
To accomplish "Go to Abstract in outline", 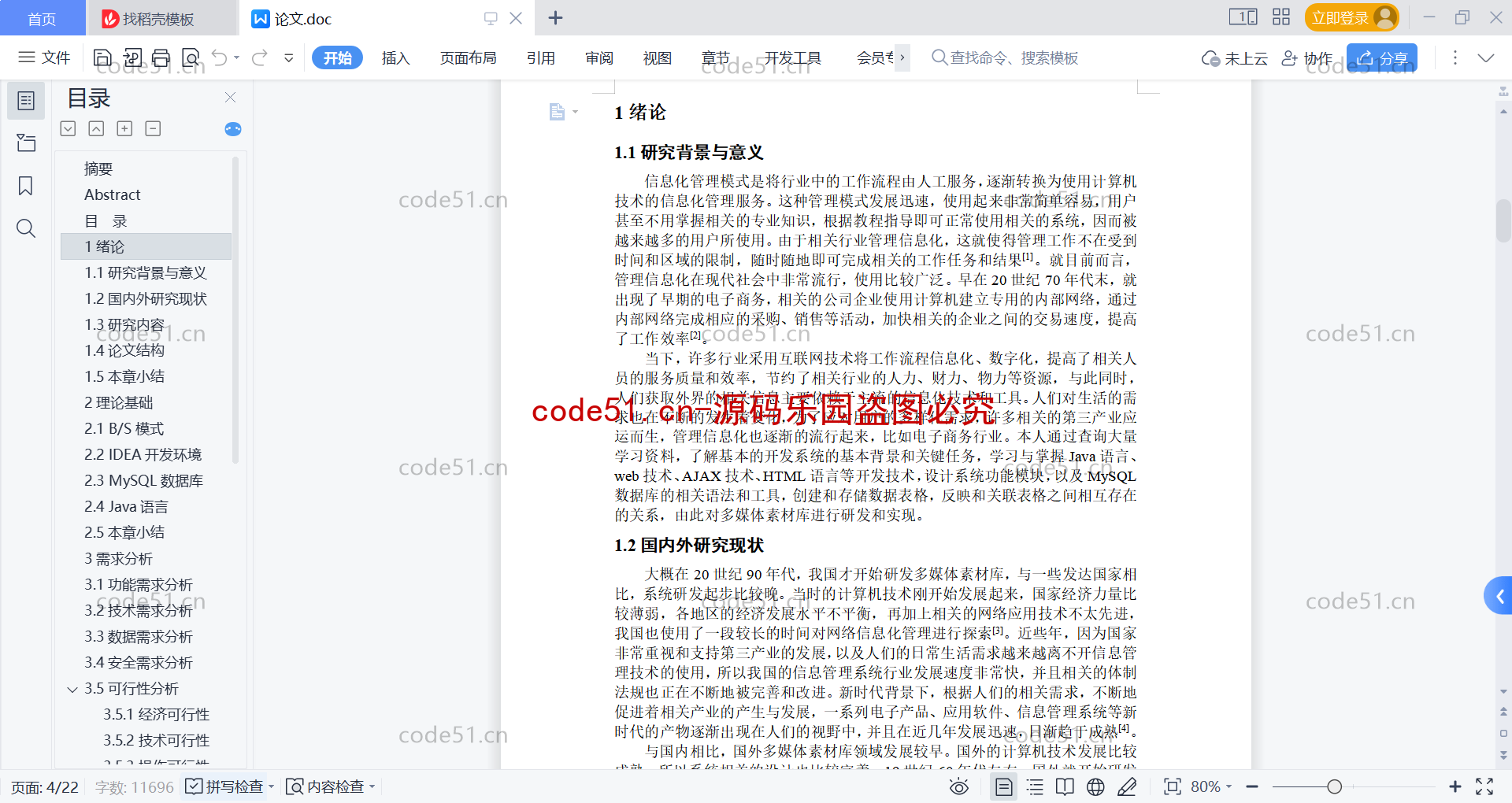I will 113,194.
